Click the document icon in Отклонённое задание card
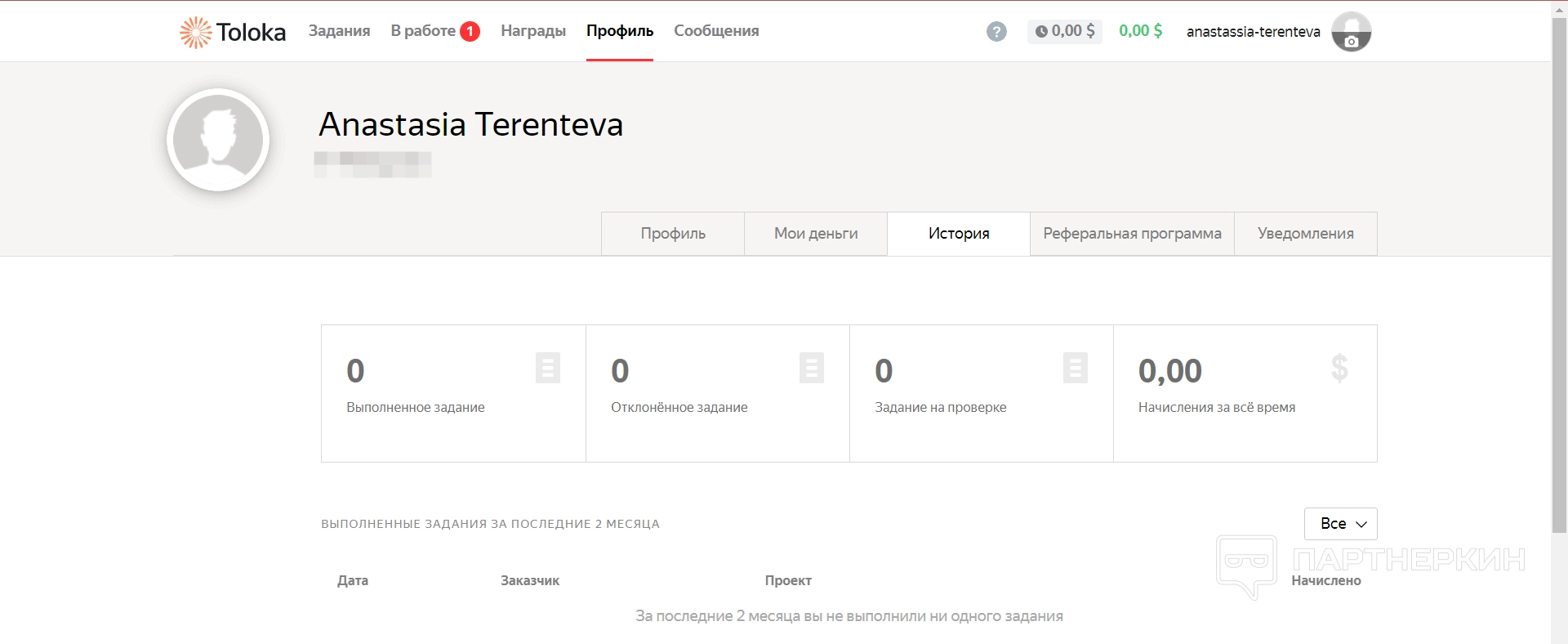 pyautogui.click(x=812, y=368)
